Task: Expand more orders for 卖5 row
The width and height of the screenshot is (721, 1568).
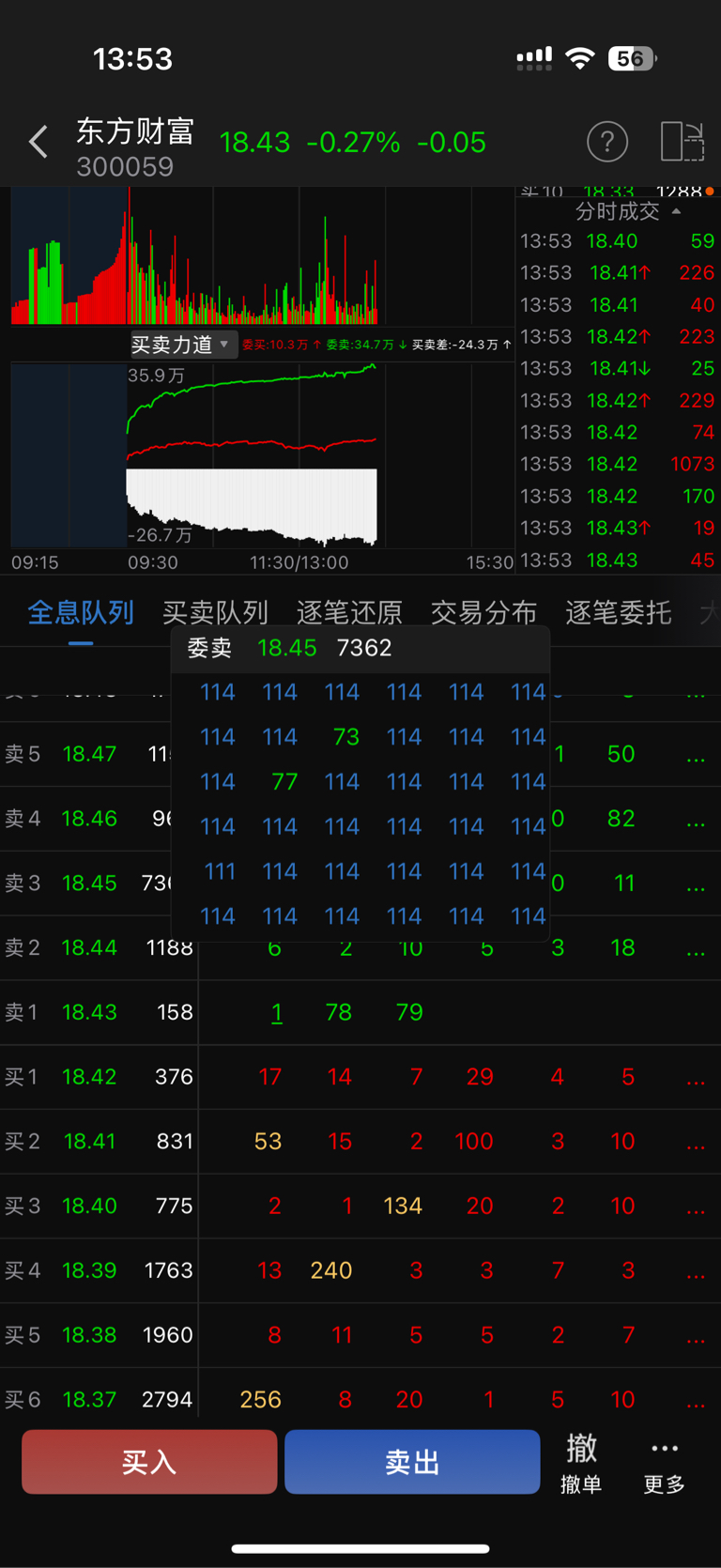Action: pyautogui.click(x=696, y=755)
